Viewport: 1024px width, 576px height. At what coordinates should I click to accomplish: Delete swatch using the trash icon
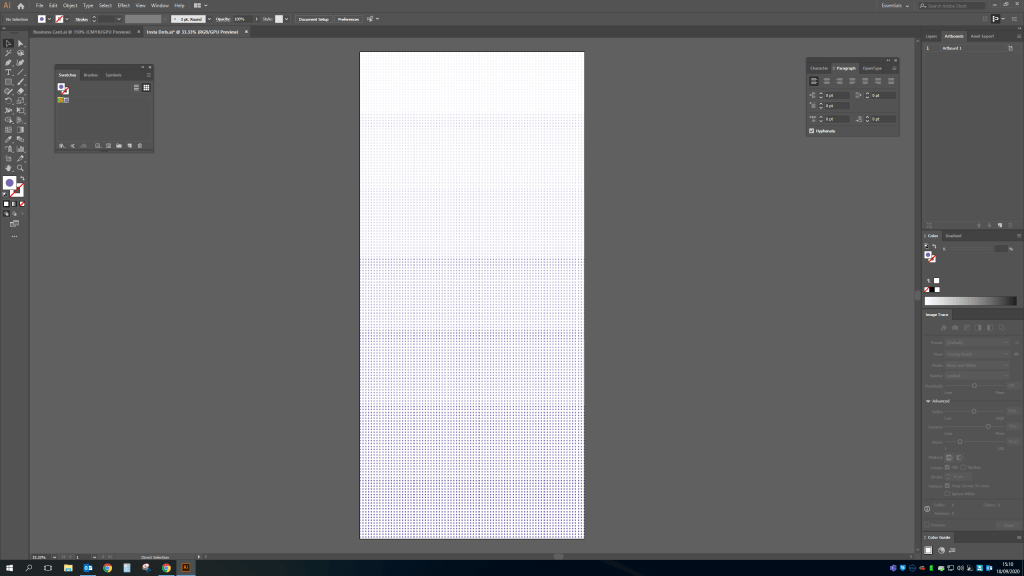pos(140,146)
